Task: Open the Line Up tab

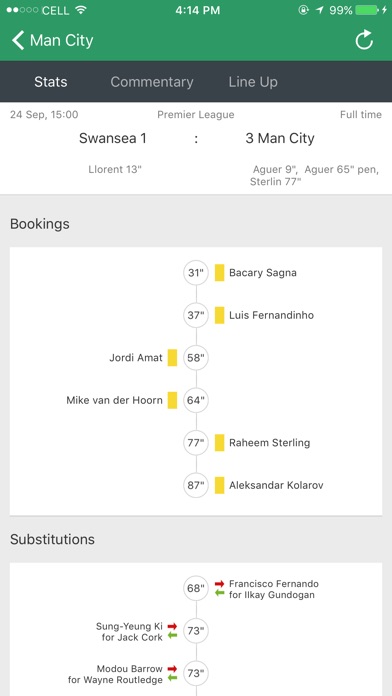Action: pyautogui.click(x=253, y=82)
